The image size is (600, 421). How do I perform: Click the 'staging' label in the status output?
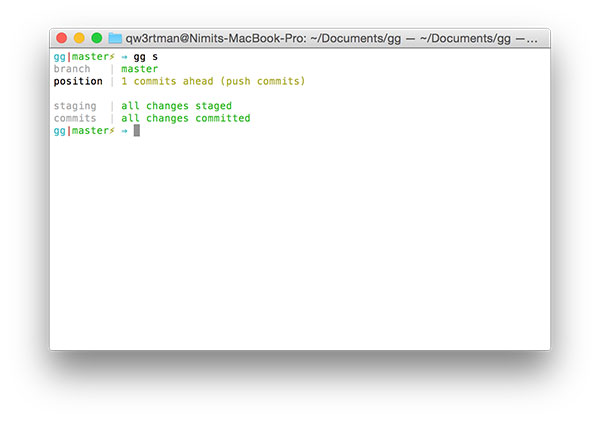click(x=75, y=106)
